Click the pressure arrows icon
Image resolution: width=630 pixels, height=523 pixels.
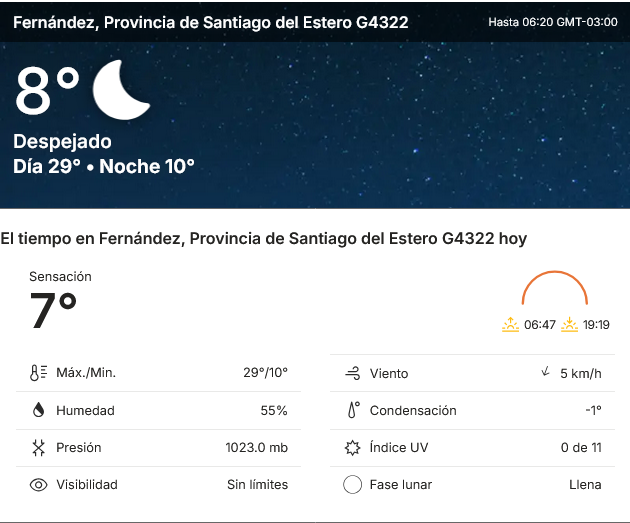click(39, 447)
